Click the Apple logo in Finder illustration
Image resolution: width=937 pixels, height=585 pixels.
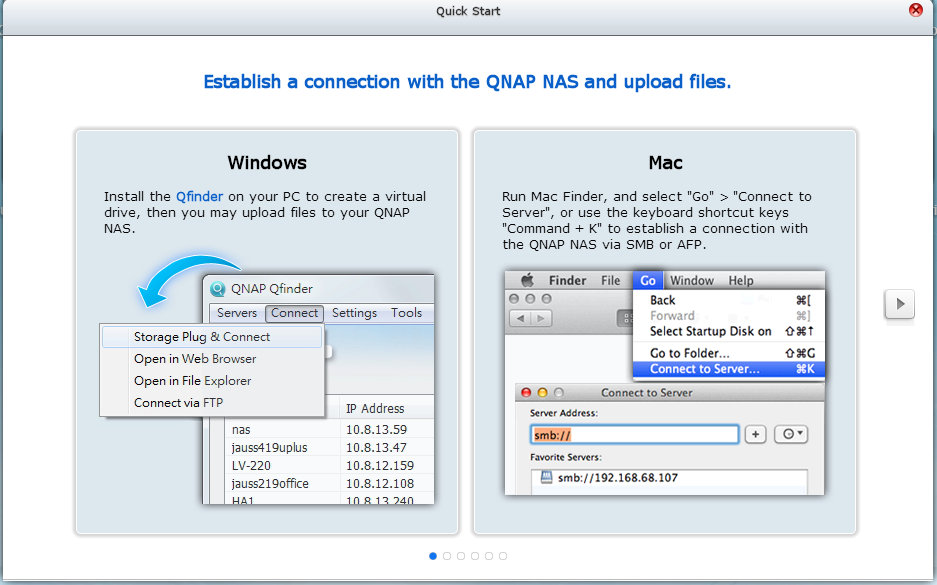coord(526,280)
